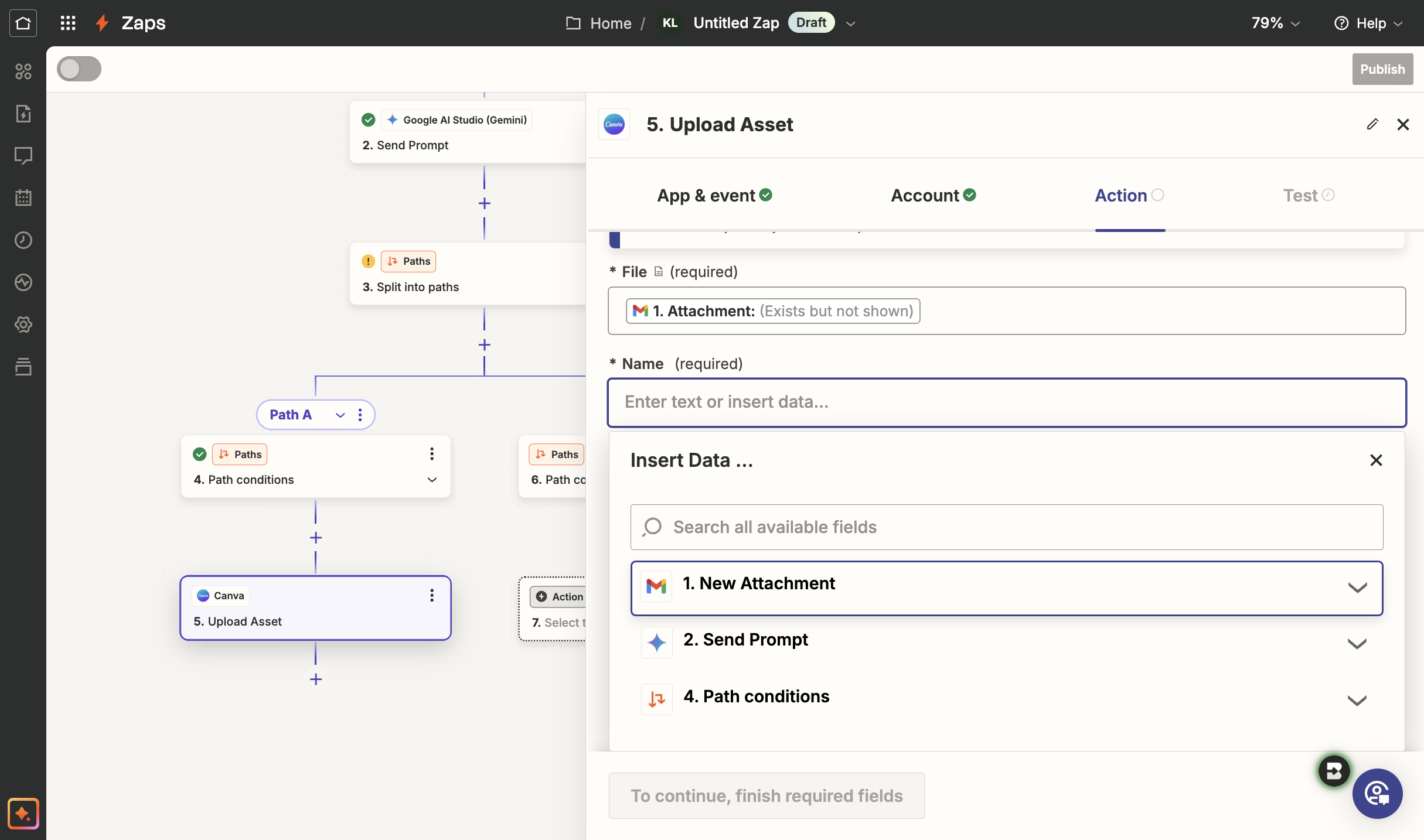This screenshot has height=840, width=1424.
Task: Click the KL user avatar
Action: (670, 23)
